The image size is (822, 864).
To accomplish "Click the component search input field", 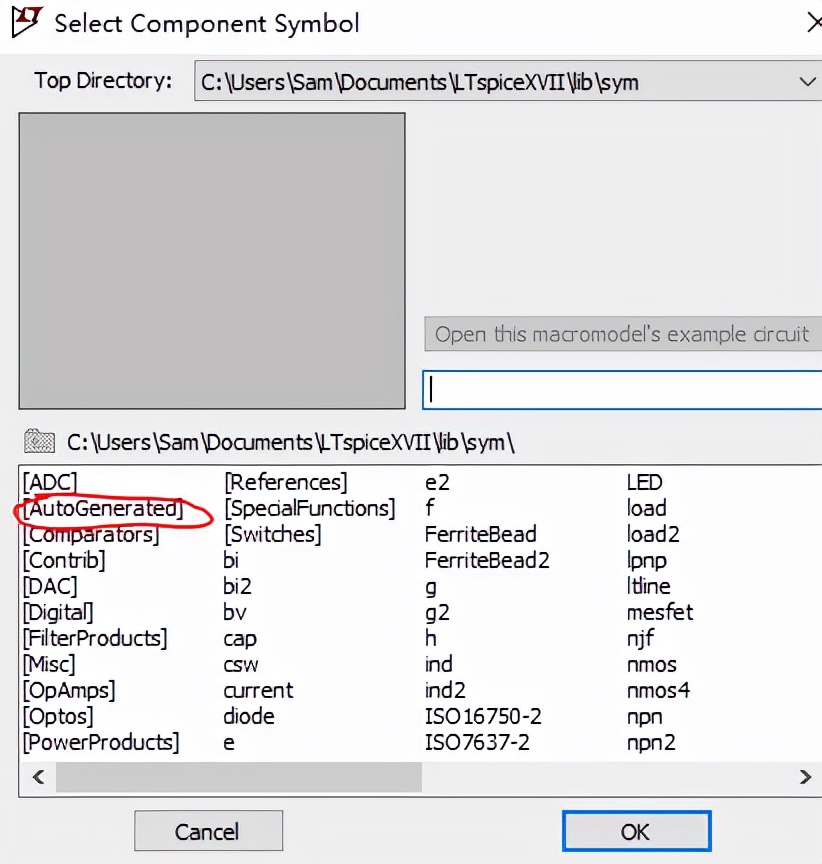I will (622, 390).
